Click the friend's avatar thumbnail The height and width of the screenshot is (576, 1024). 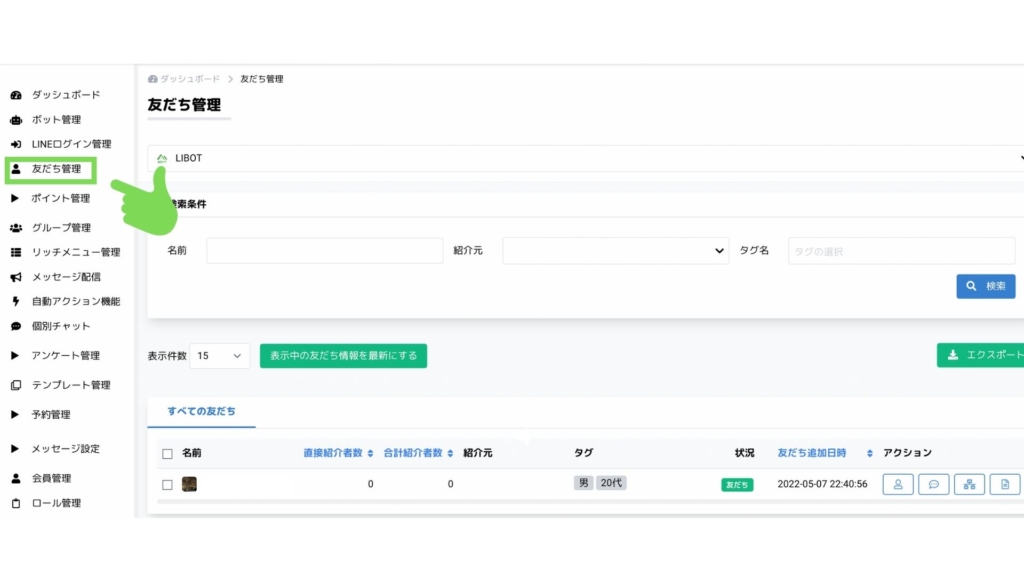(x=189, y=484)
